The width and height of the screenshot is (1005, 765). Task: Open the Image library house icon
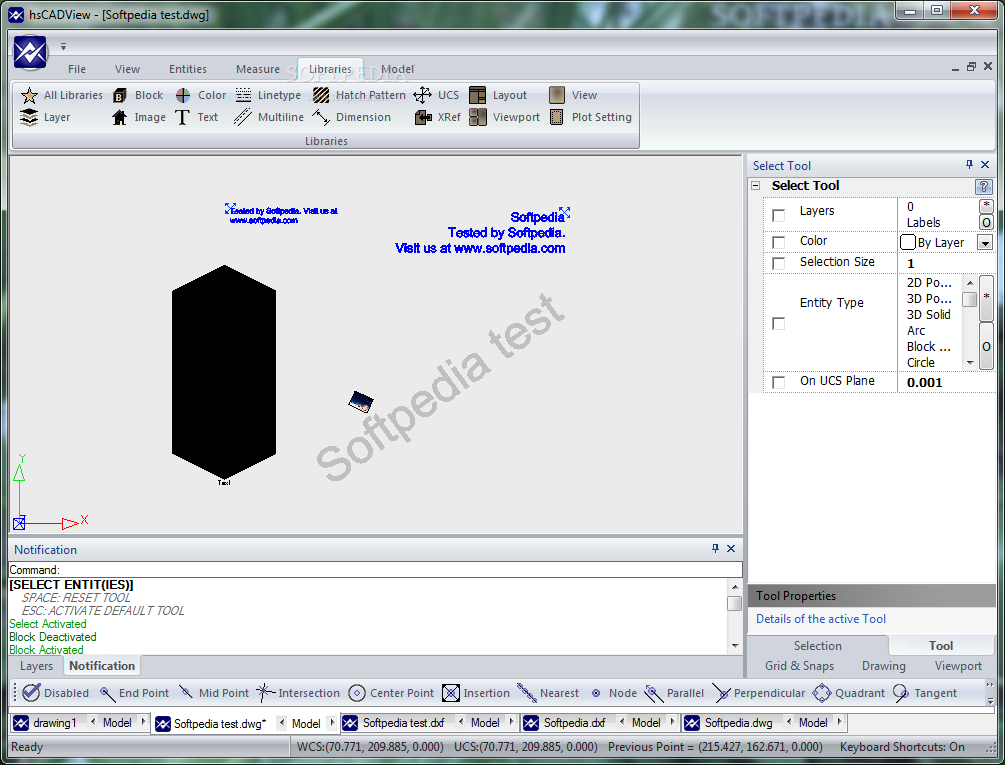click(120, 117)
